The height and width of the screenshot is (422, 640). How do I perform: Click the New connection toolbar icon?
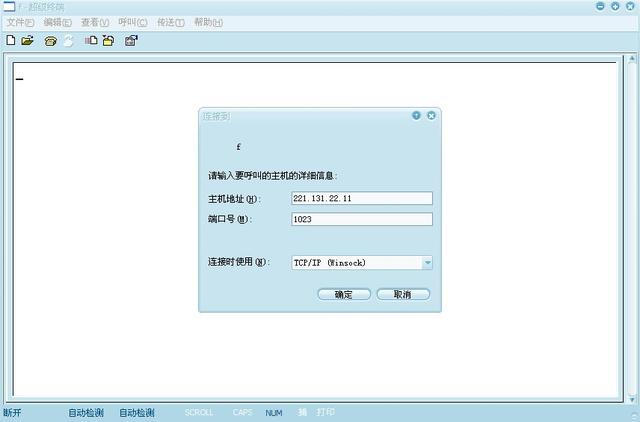point(11,40)
